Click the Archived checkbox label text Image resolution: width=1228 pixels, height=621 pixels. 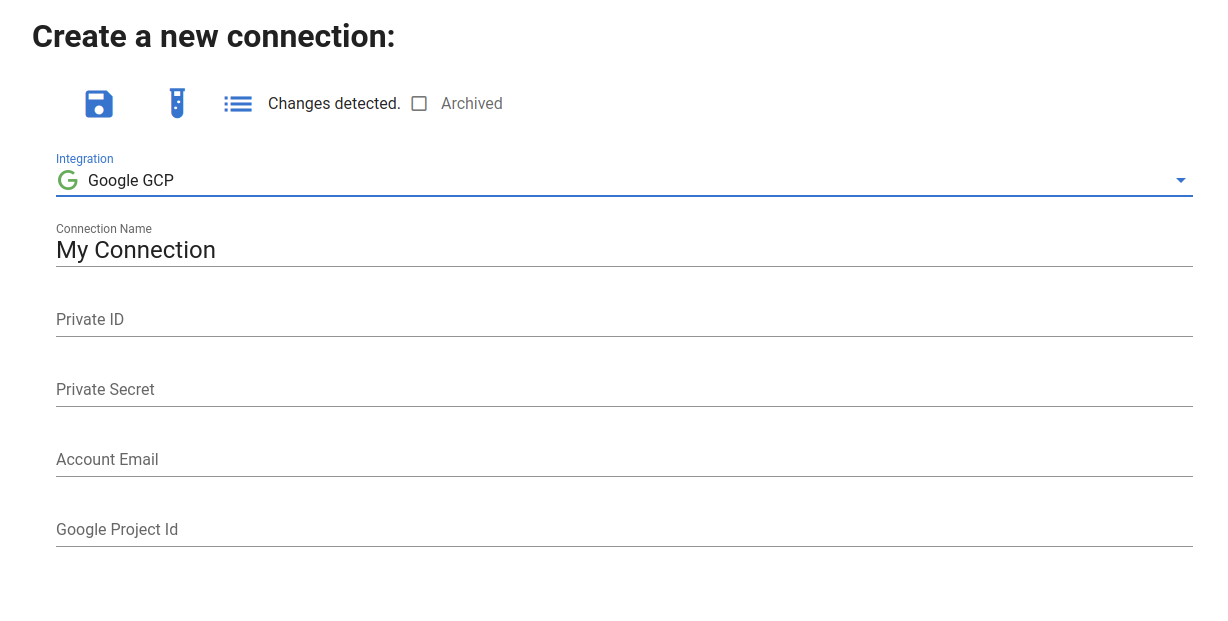click(471, 104)
